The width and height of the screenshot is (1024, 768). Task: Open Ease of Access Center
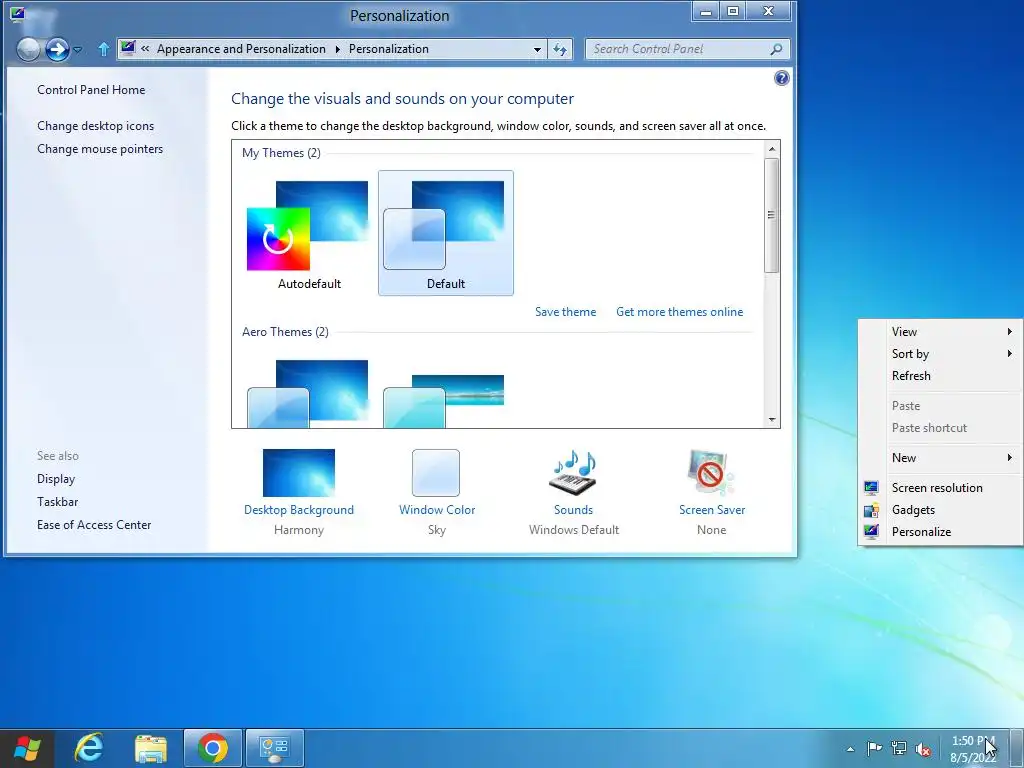tap(94, 525)
